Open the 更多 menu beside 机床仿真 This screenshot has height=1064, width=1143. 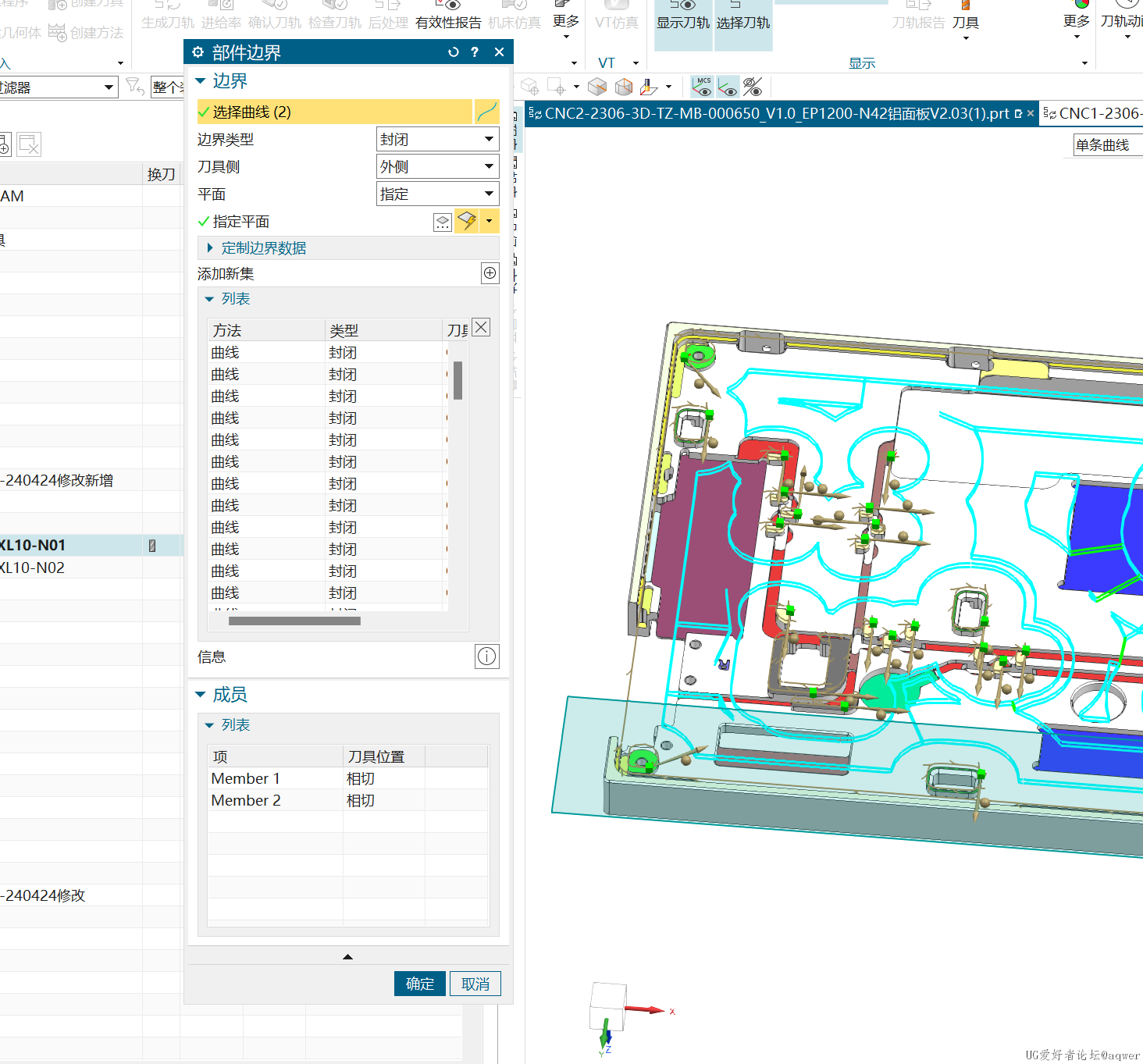pos(566,23)
